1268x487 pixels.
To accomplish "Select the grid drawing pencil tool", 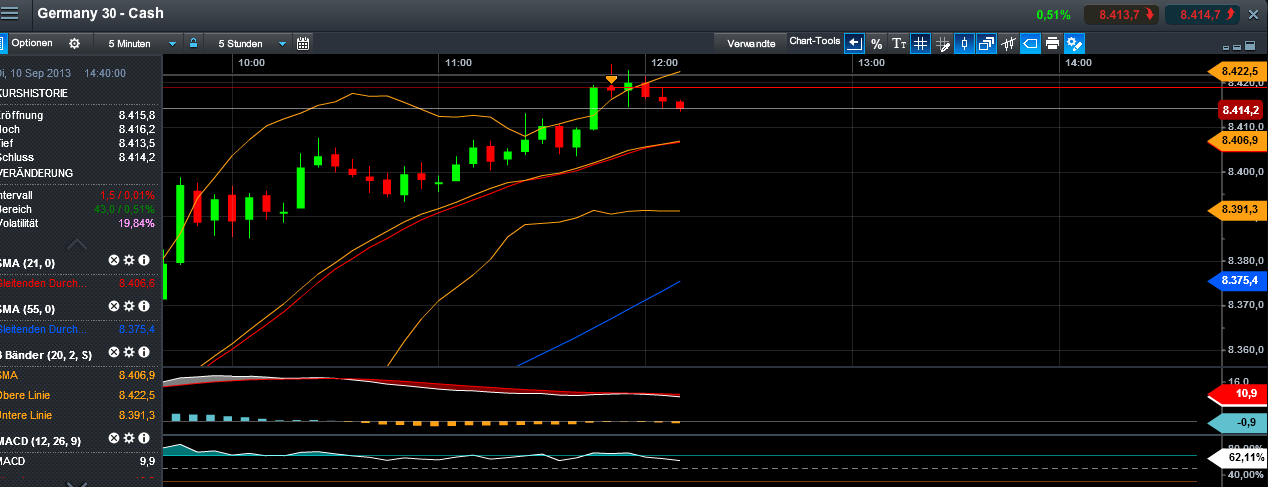I will 942,43.
